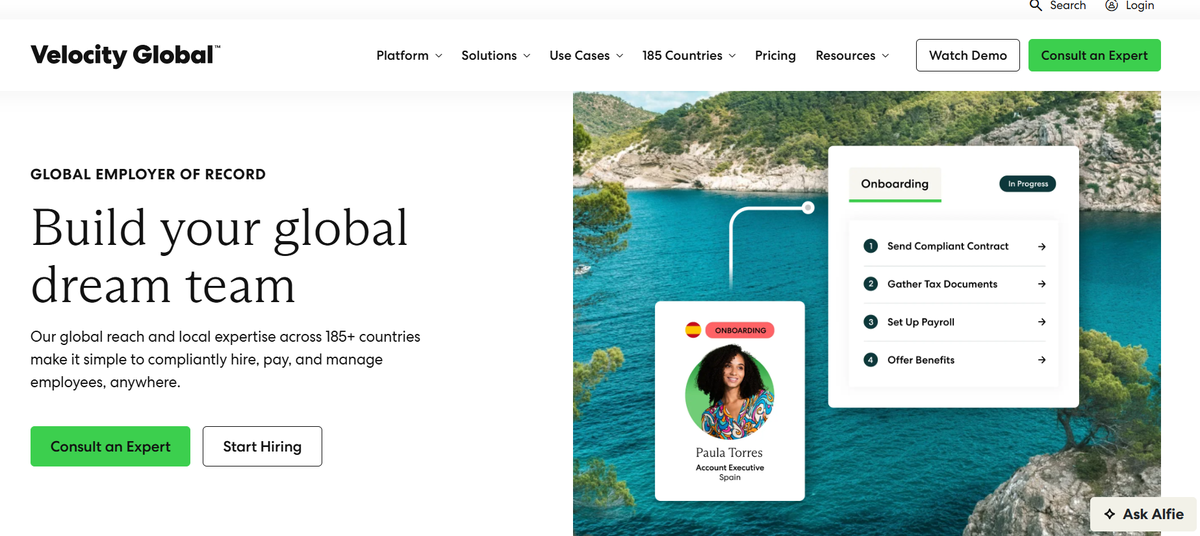
Task: Click the Spain flag icon
Action: pyautogui.click(x=693, y=330)
